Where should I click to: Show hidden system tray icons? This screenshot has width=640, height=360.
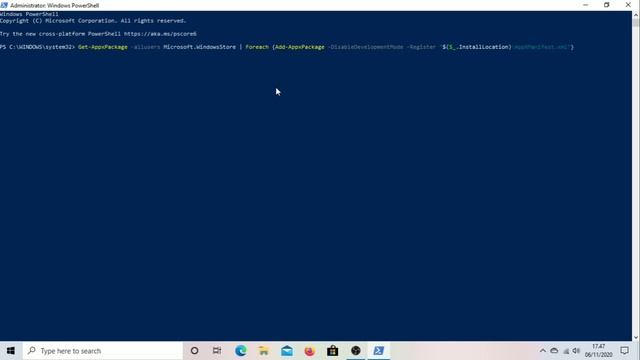tap(542, 351)
